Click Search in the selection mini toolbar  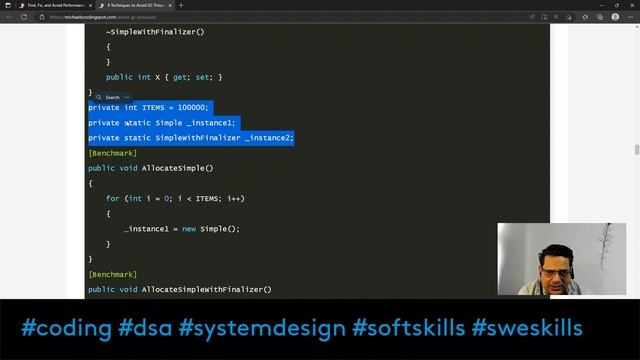coord(109,97)
